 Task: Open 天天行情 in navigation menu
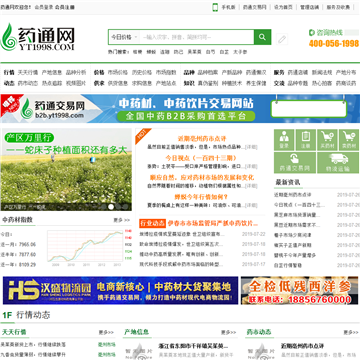[28, 72]
